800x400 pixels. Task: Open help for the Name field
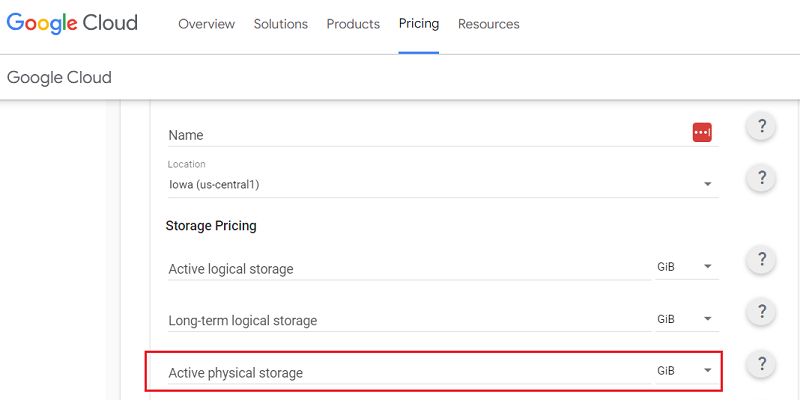tap(762, 126)
